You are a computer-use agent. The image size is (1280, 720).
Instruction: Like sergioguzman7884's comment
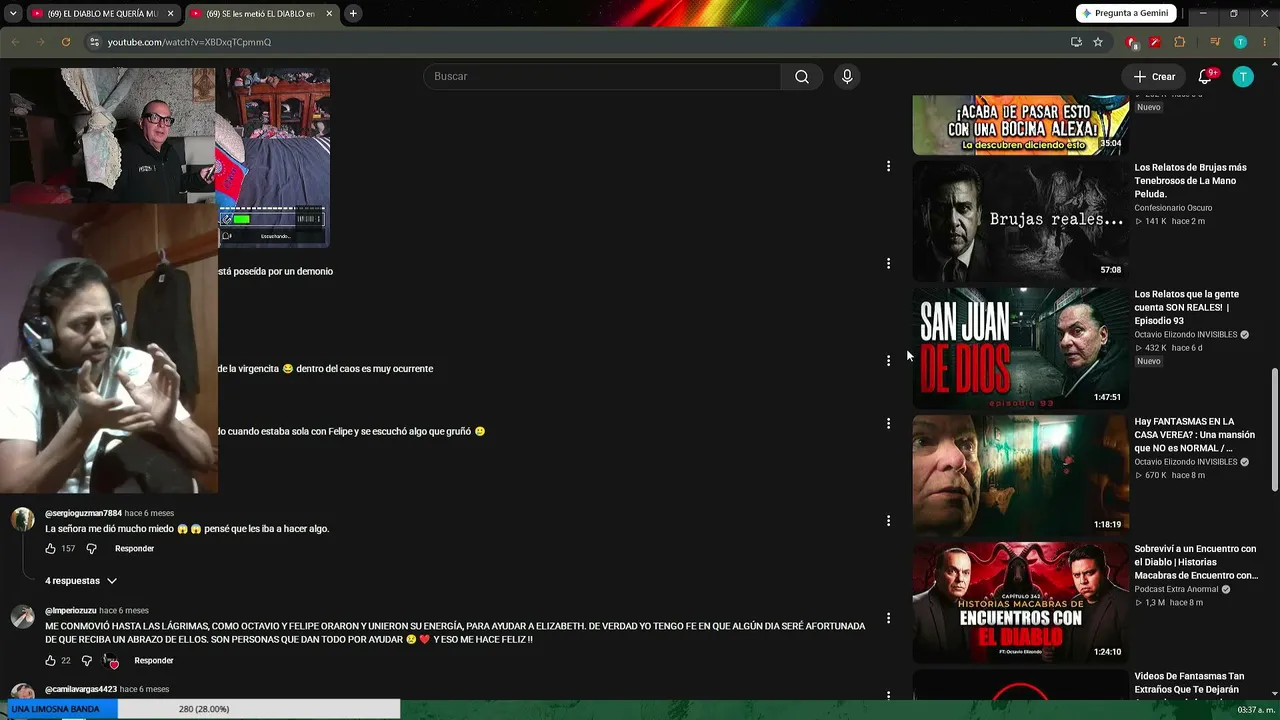pos(50,549)
